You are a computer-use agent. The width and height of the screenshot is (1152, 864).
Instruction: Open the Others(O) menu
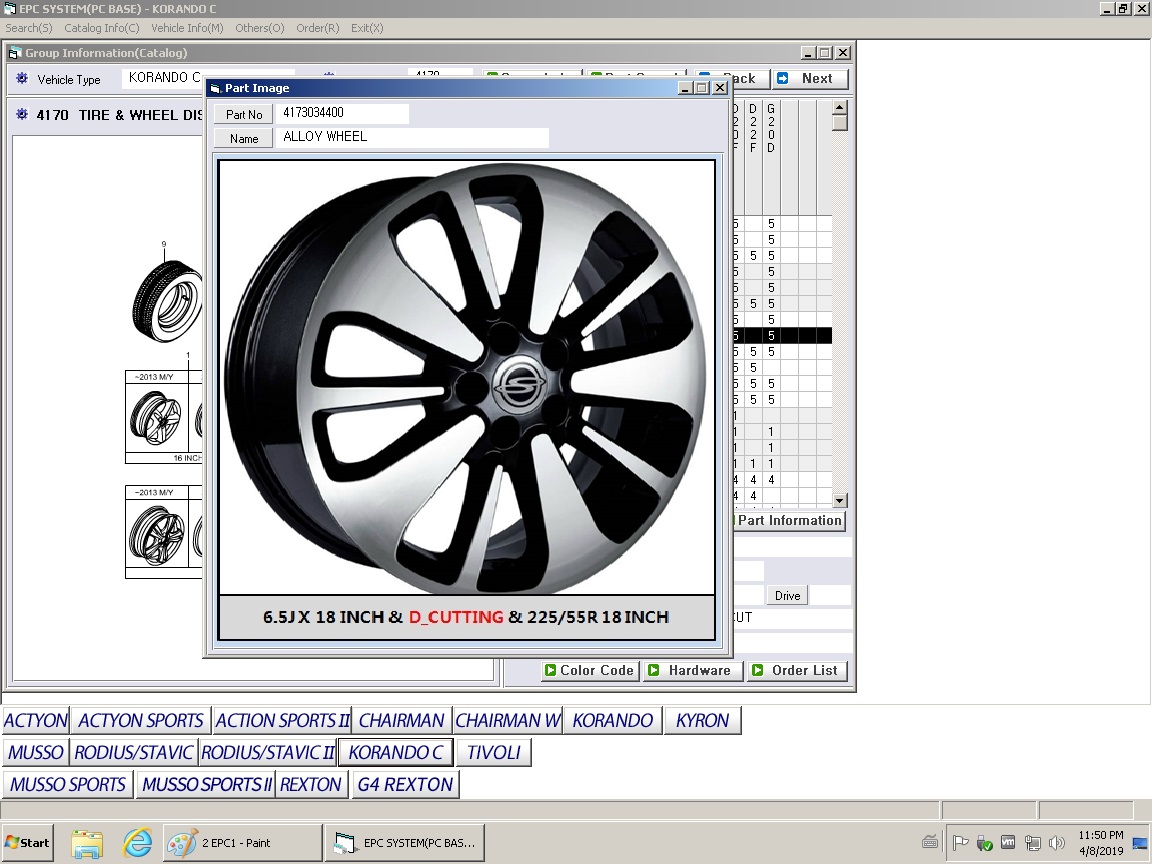click(259, 28)
